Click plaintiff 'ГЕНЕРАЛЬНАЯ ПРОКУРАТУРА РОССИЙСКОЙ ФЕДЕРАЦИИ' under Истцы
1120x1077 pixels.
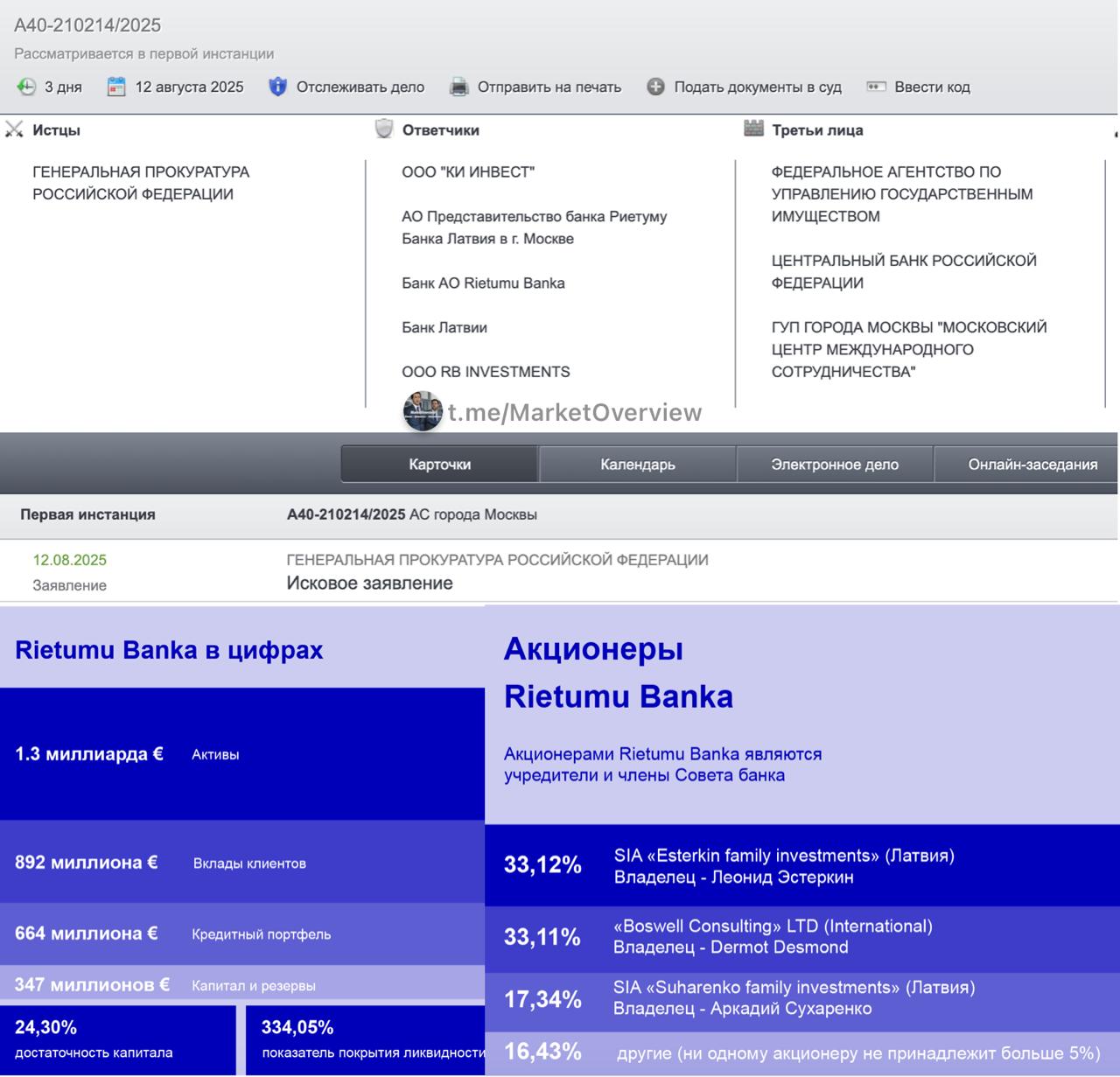[x=141, y=183]
